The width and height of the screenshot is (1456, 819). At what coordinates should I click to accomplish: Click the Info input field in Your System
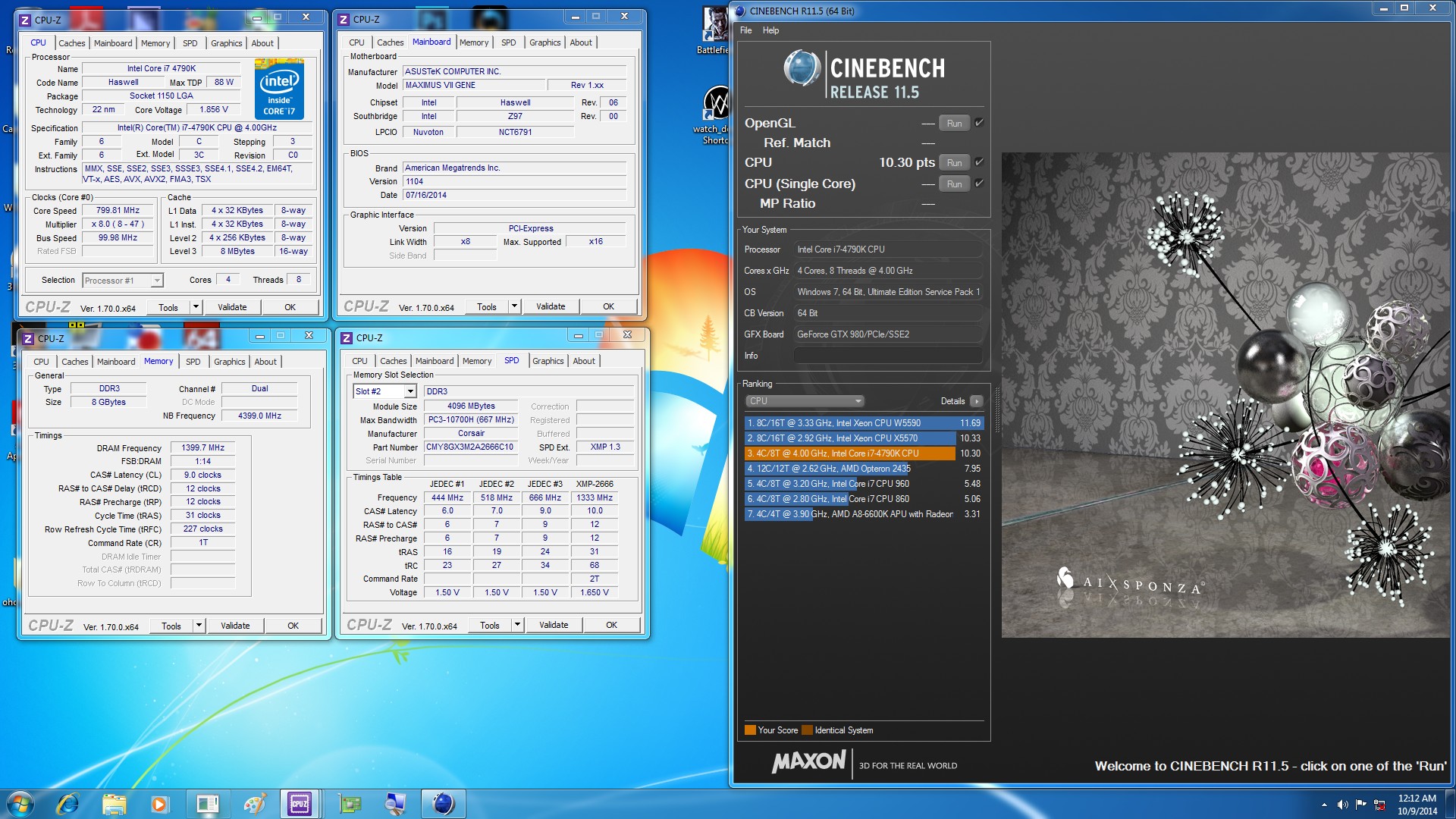point(888,356)
